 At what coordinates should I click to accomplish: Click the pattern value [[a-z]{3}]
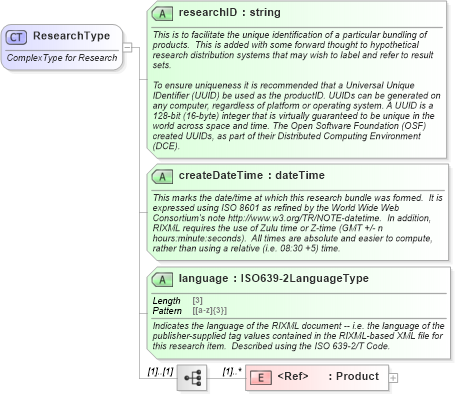(x=209, y=311)
